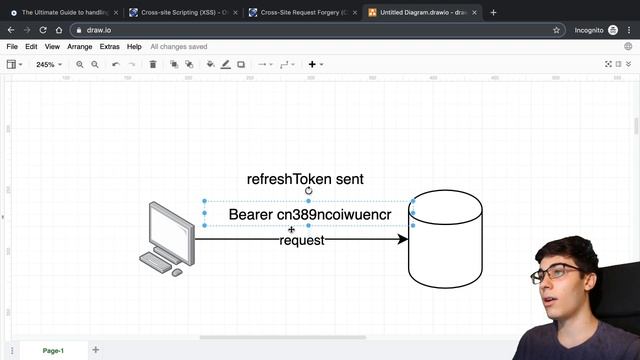640x360 pixels.
Task: Send selection to back
Action: tap(189, 64)
